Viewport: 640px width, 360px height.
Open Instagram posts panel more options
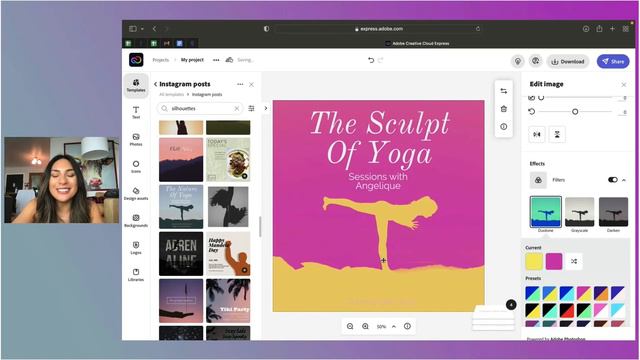click(x=240, y=84)
